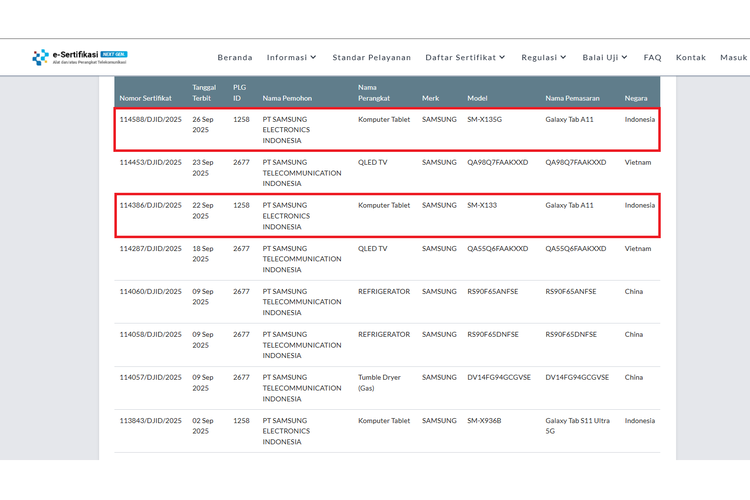Click Vietnam in the QA98Q7FAAKXXD row
The image size is (750, 500).
click(638, 162)
